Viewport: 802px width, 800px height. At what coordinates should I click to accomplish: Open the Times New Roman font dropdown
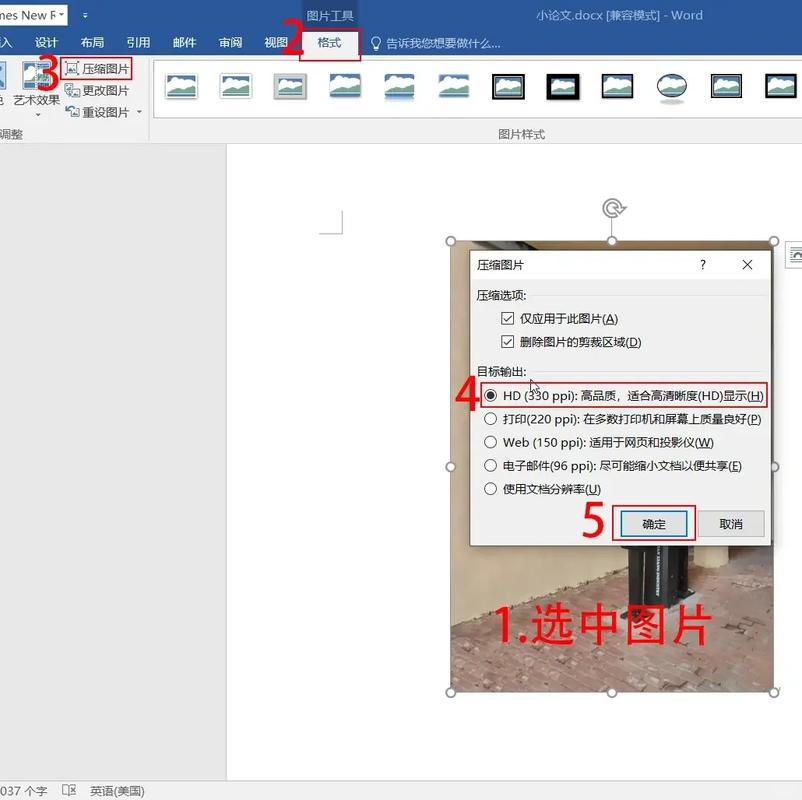[x=60, y=14]
